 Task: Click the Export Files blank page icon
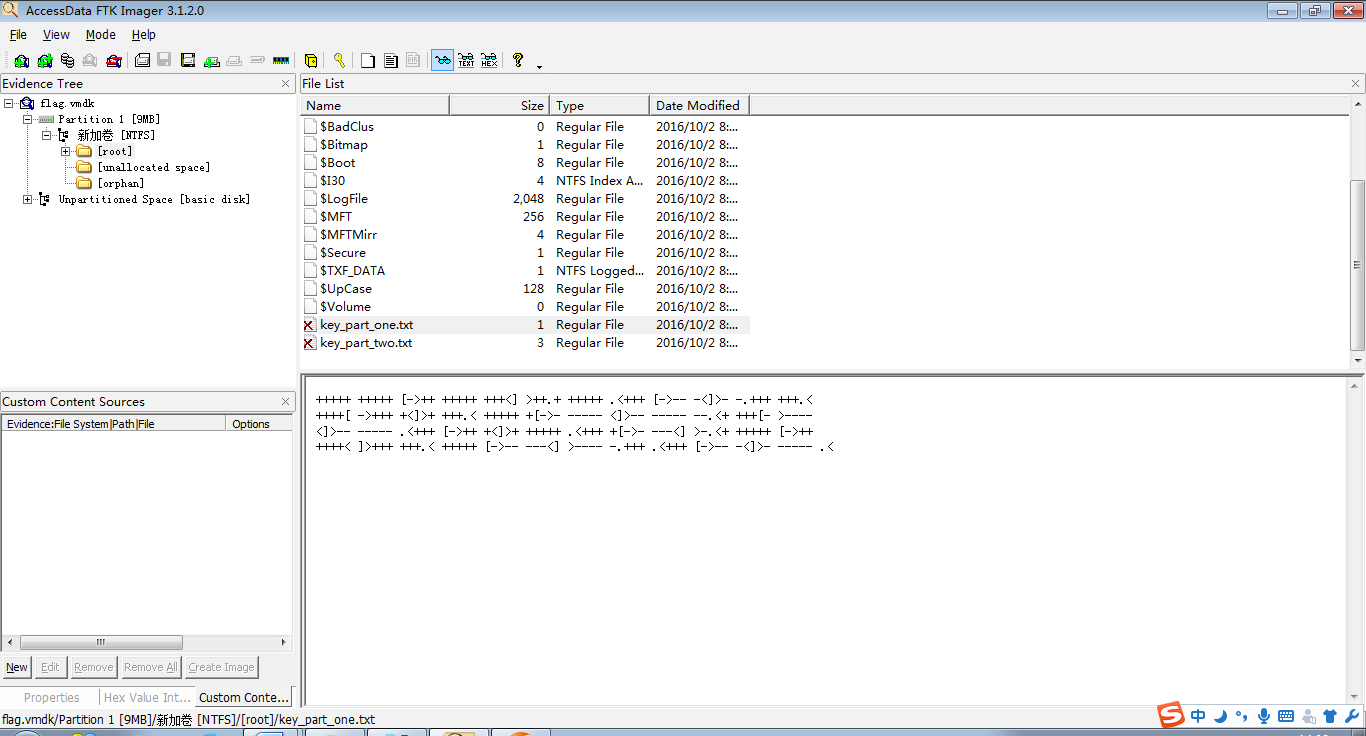[368, 60]
